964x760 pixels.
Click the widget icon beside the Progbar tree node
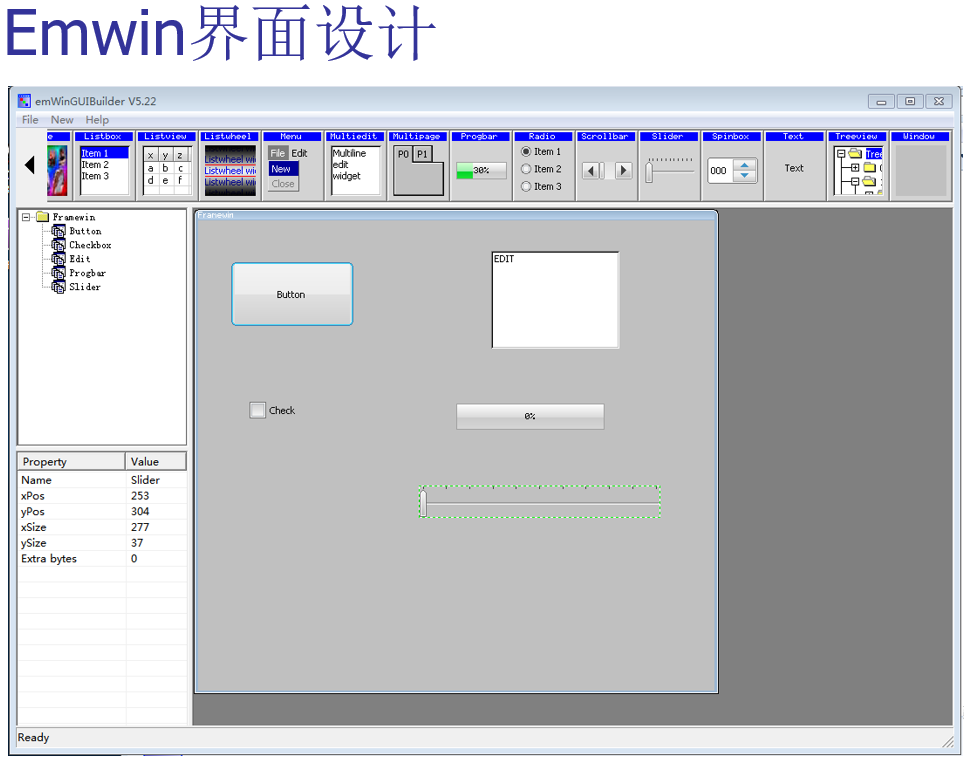[x=58, y=273]
